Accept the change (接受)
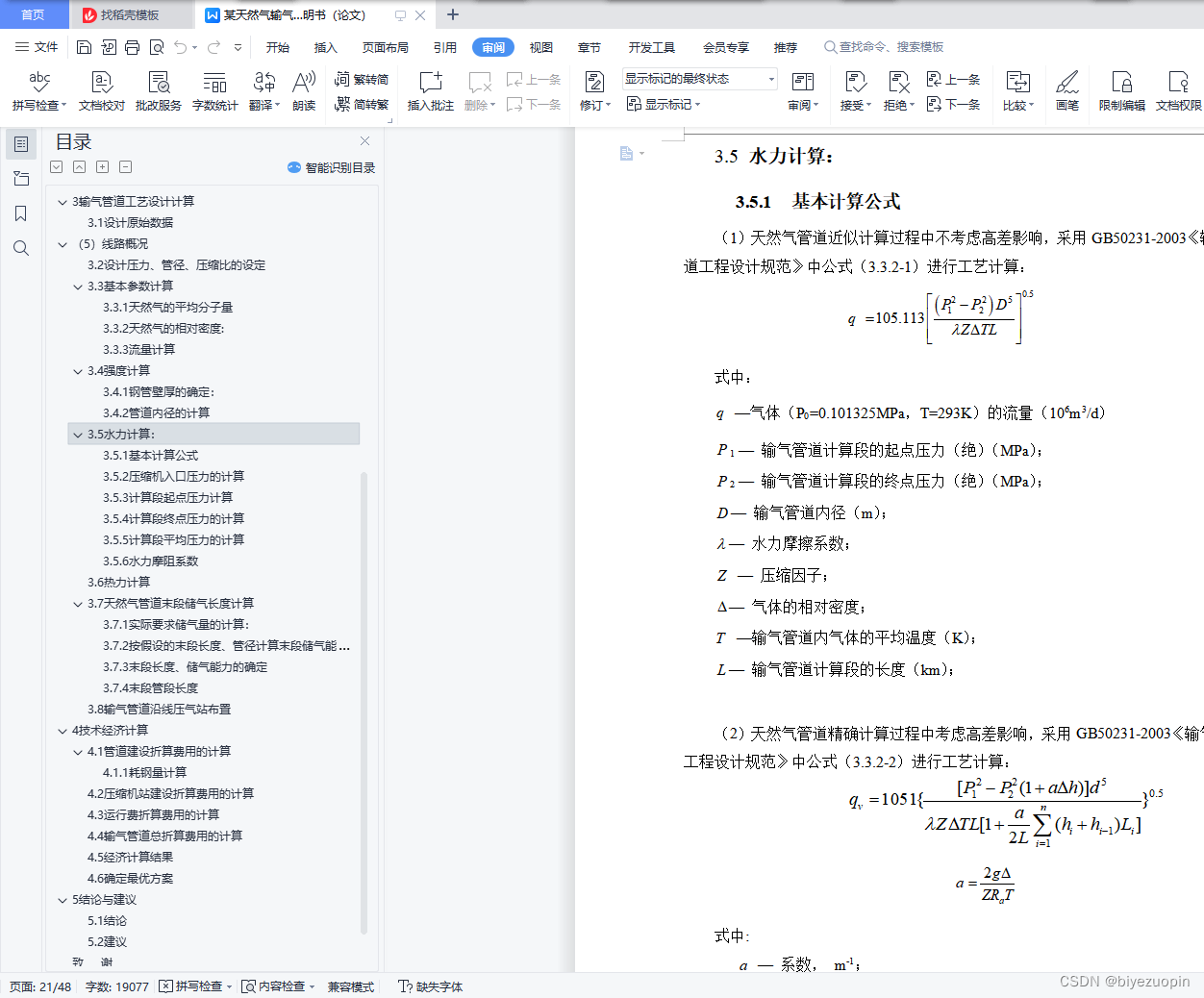The width and height of the screenshot is (1204, 998). point(855,91)
